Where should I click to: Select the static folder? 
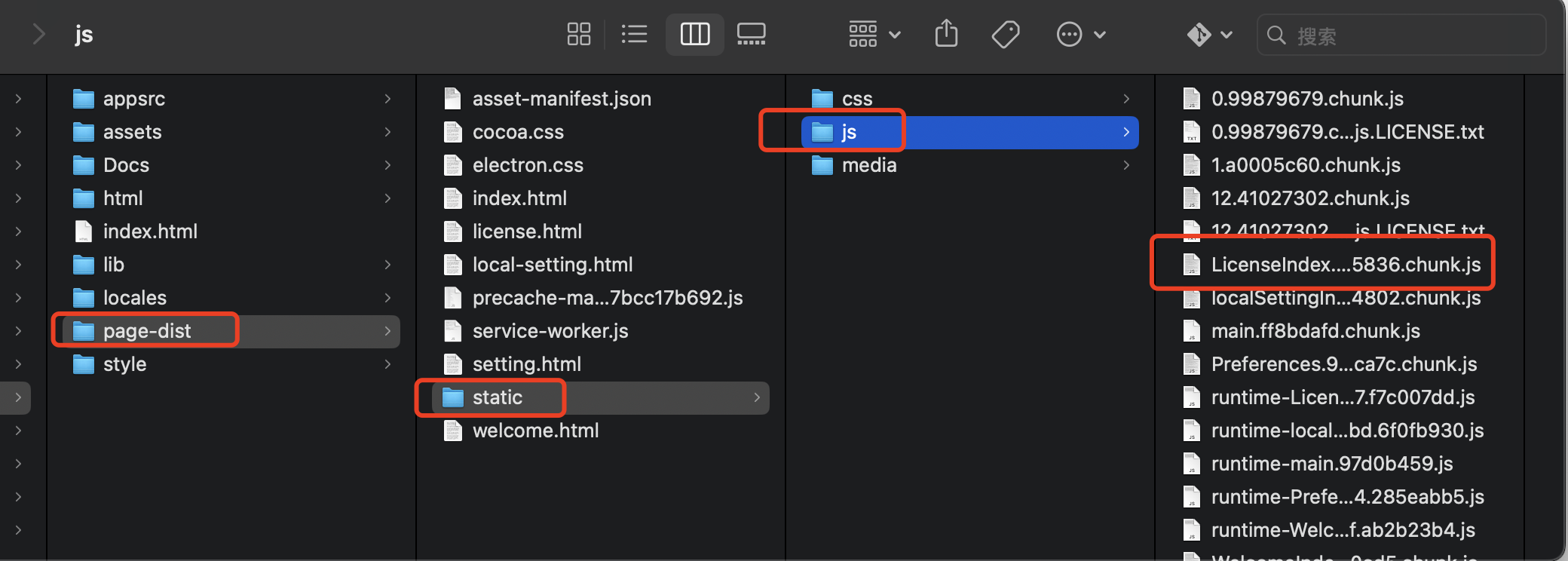click(497, 397)
